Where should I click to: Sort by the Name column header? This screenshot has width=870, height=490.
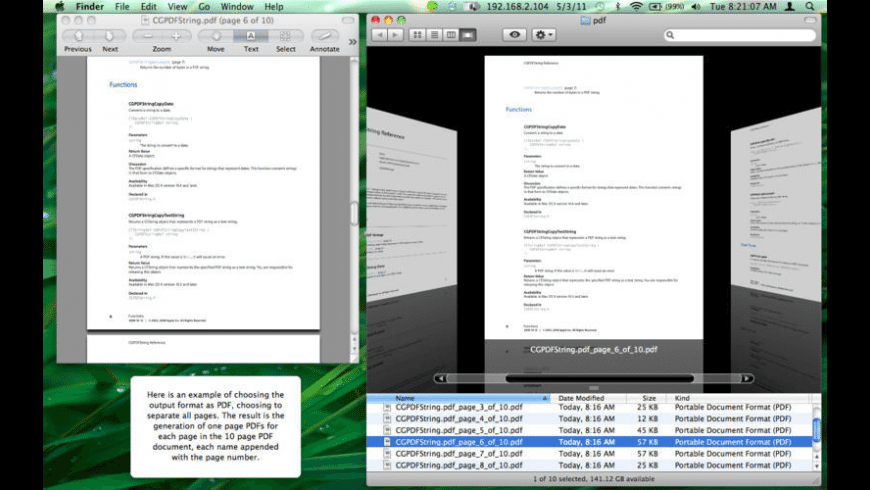click(458, 398)
